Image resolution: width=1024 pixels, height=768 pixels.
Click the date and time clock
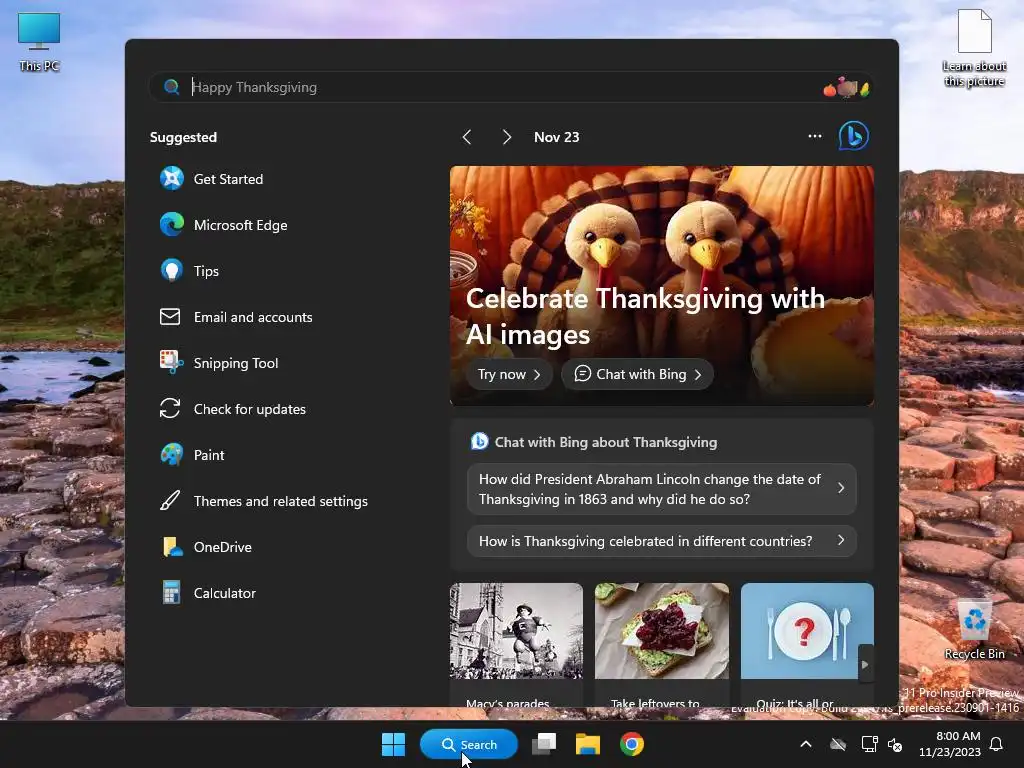950,744
